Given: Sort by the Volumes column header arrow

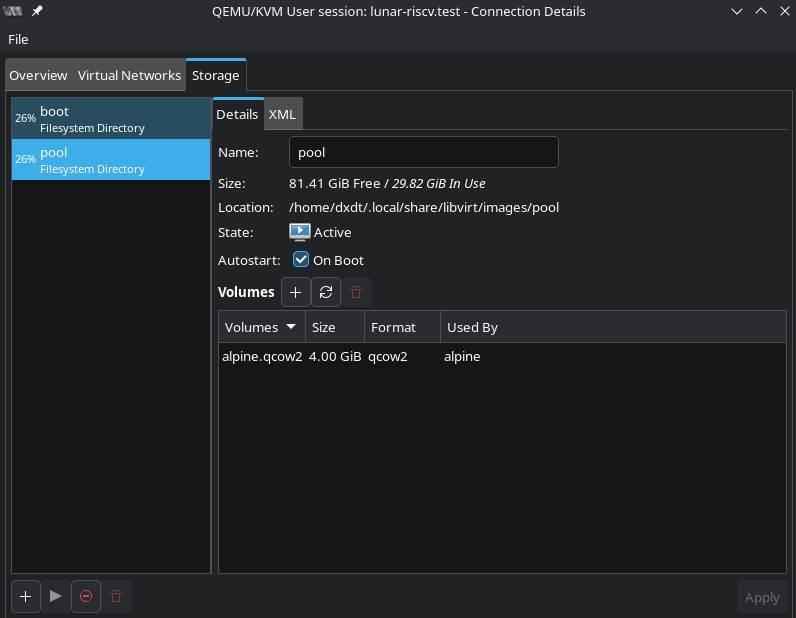Looking at the screenshot, I should click(x=291, y=327).
